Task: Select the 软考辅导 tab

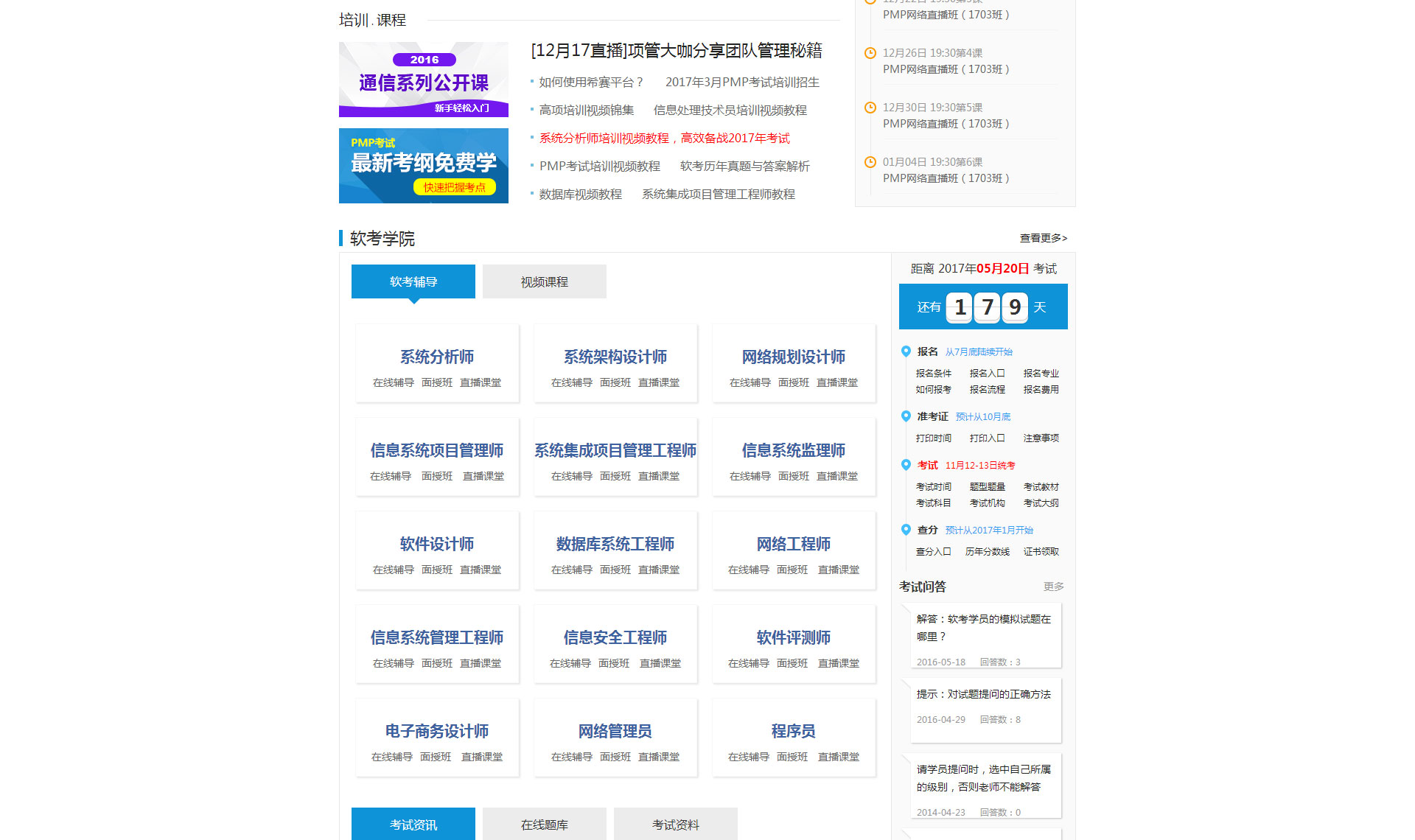Action: 413,281
